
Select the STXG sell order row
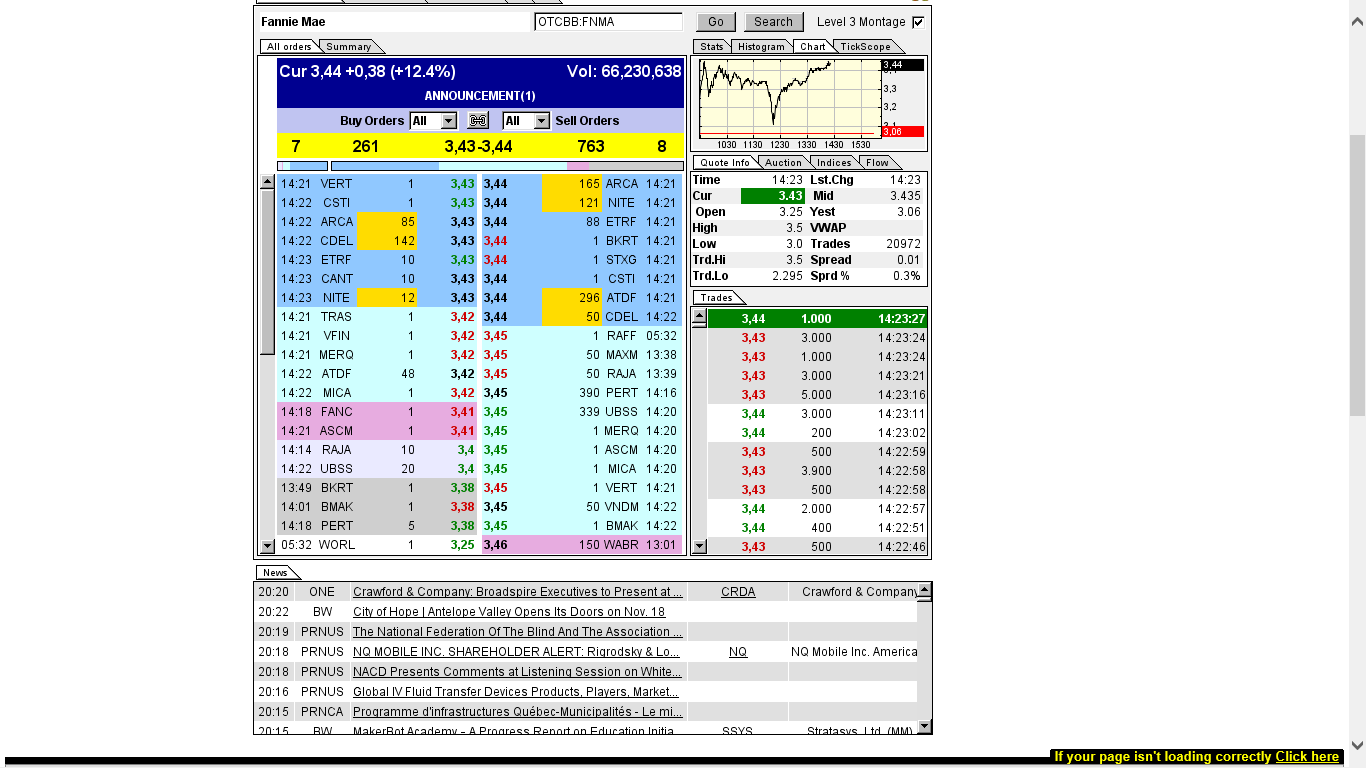point(582,260)
